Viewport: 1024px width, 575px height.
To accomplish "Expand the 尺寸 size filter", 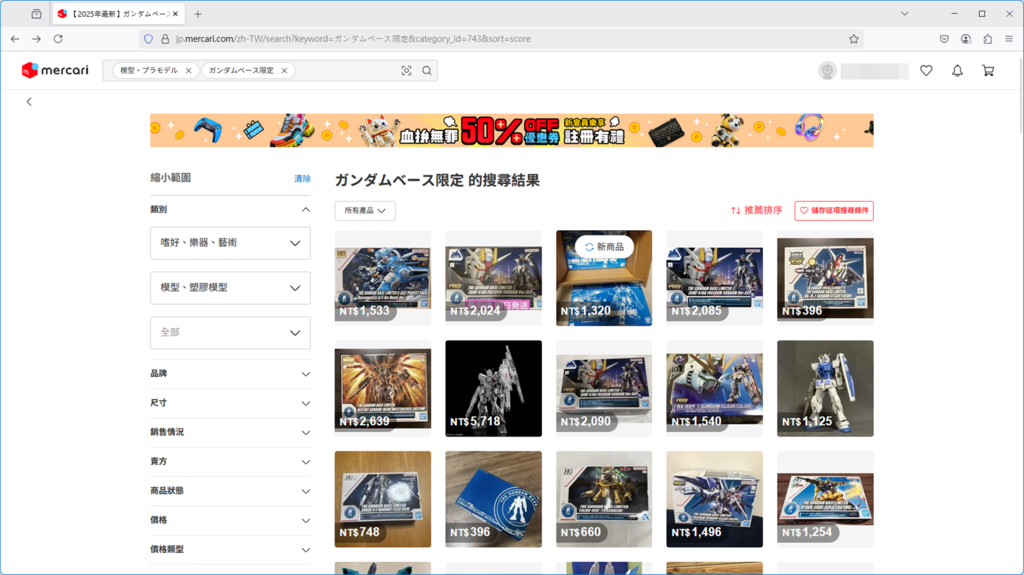I will pos(230,403).
